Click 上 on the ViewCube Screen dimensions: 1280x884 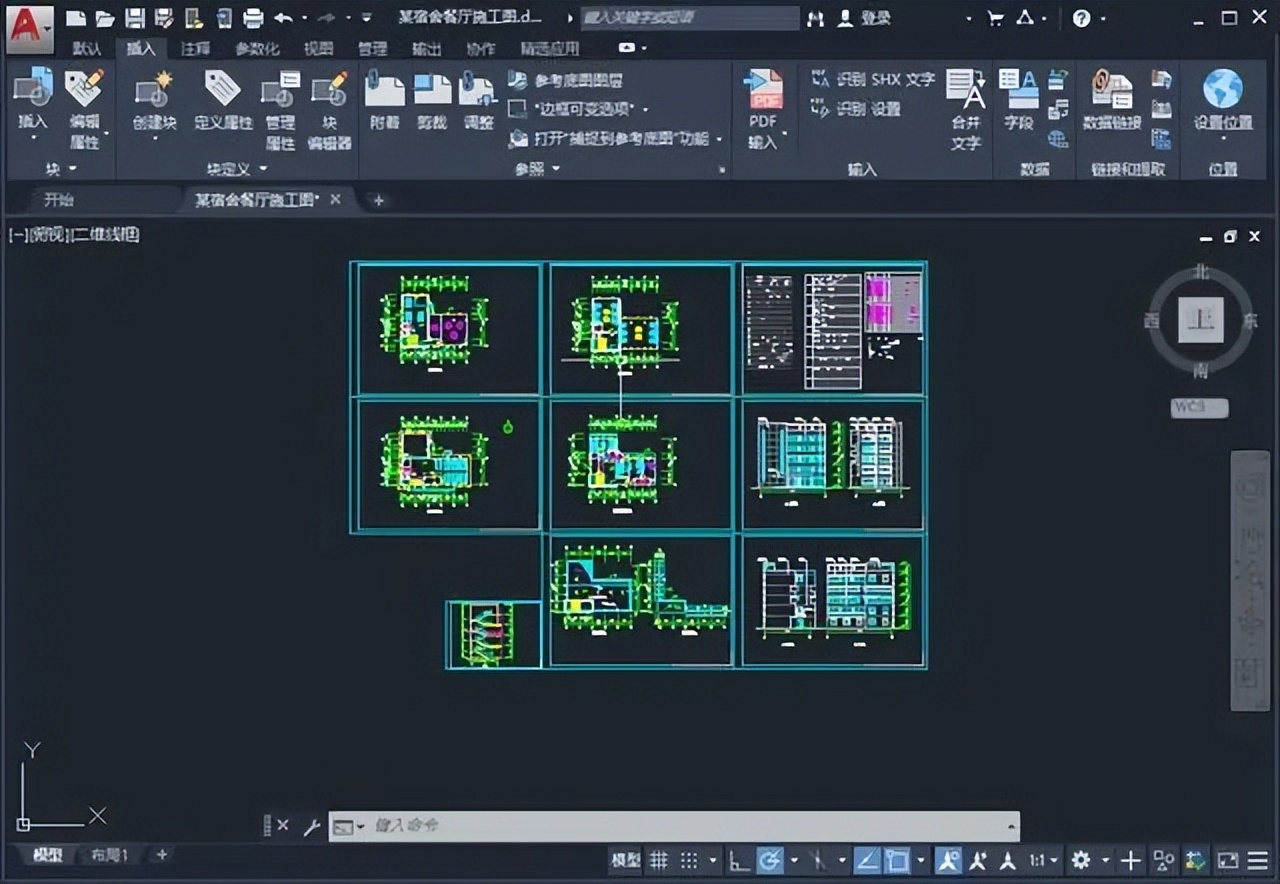pos(1200,320)
